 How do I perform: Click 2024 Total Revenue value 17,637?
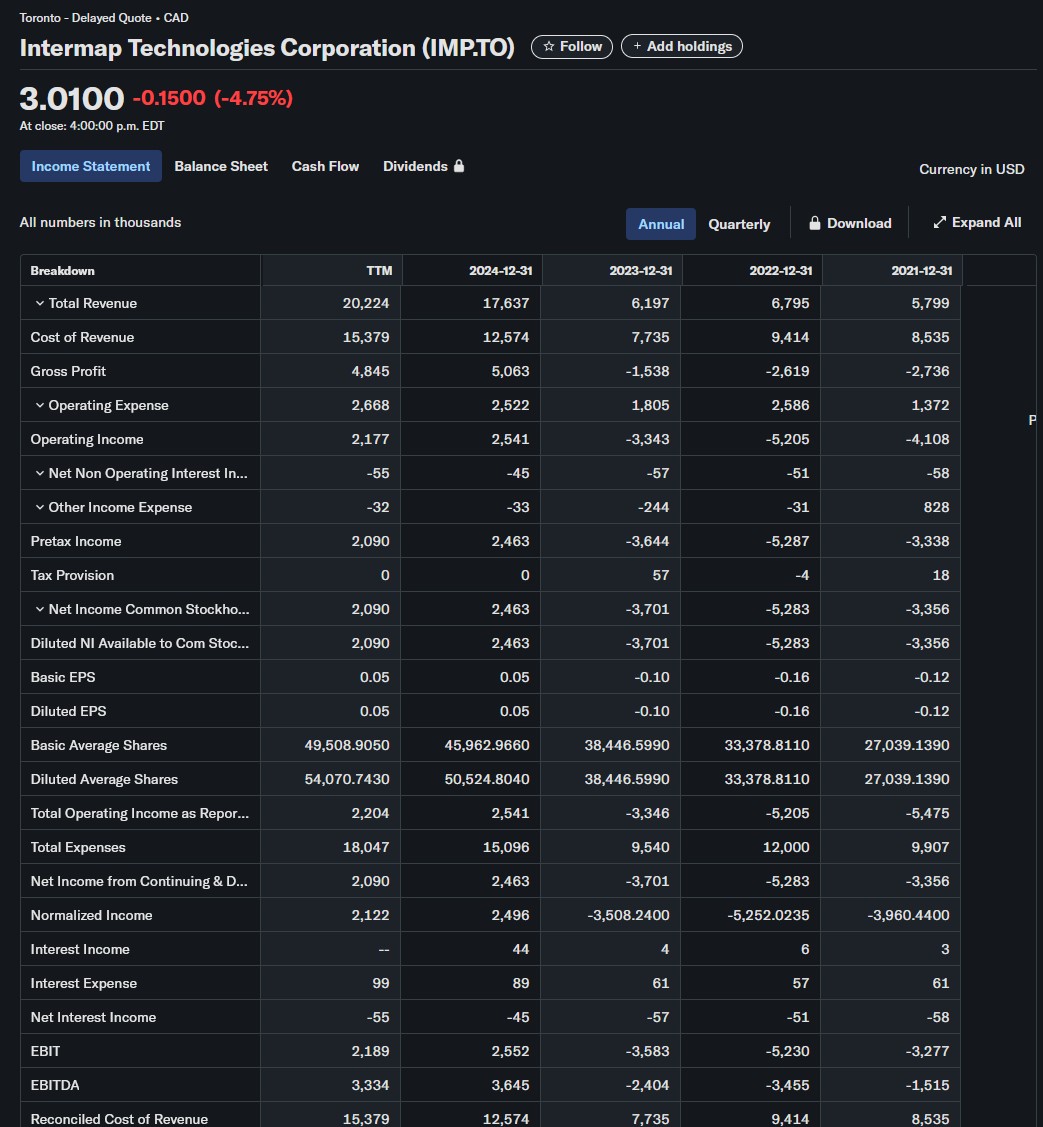click(506, 303)
